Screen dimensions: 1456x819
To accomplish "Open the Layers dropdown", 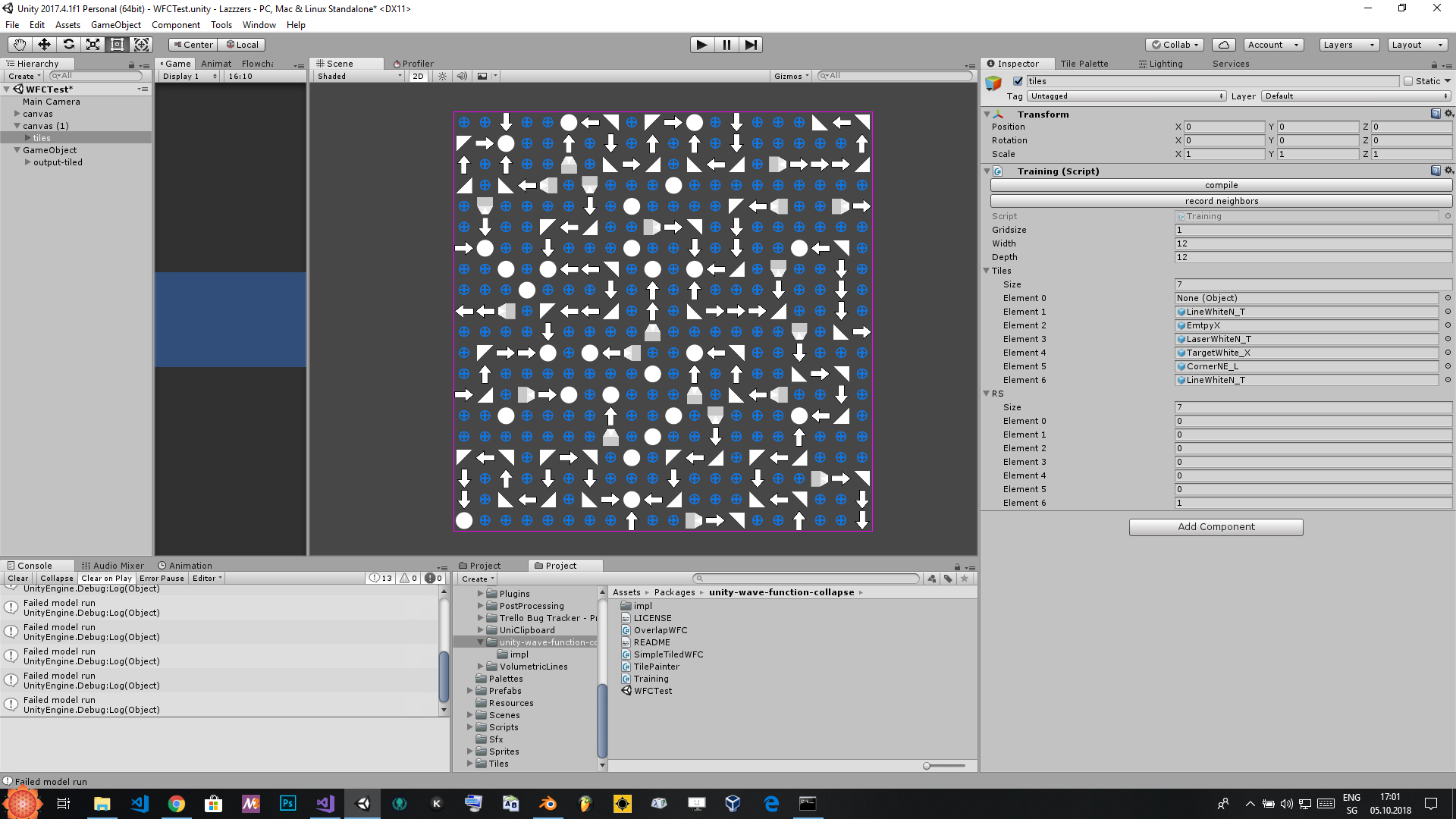I will pos(1348,45).
